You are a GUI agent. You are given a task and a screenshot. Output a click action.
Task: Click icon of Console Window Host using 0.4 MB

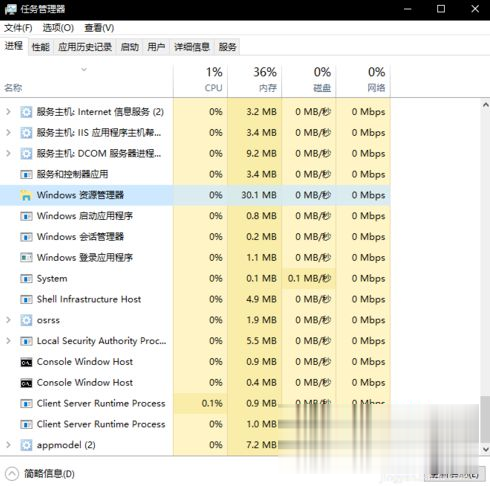coord(26,383)
